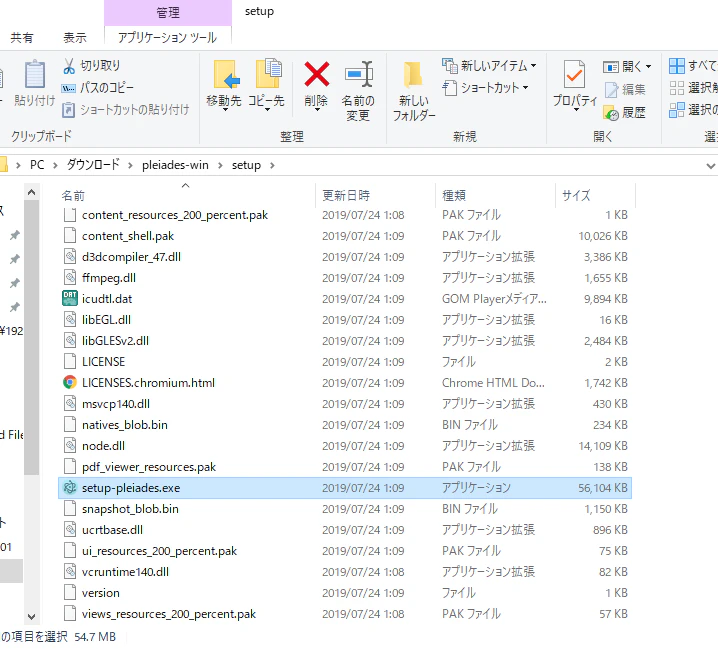Click the Invert selection (選択の) icon
Viewport: 718px width, 649px height.
pos(677,110)
